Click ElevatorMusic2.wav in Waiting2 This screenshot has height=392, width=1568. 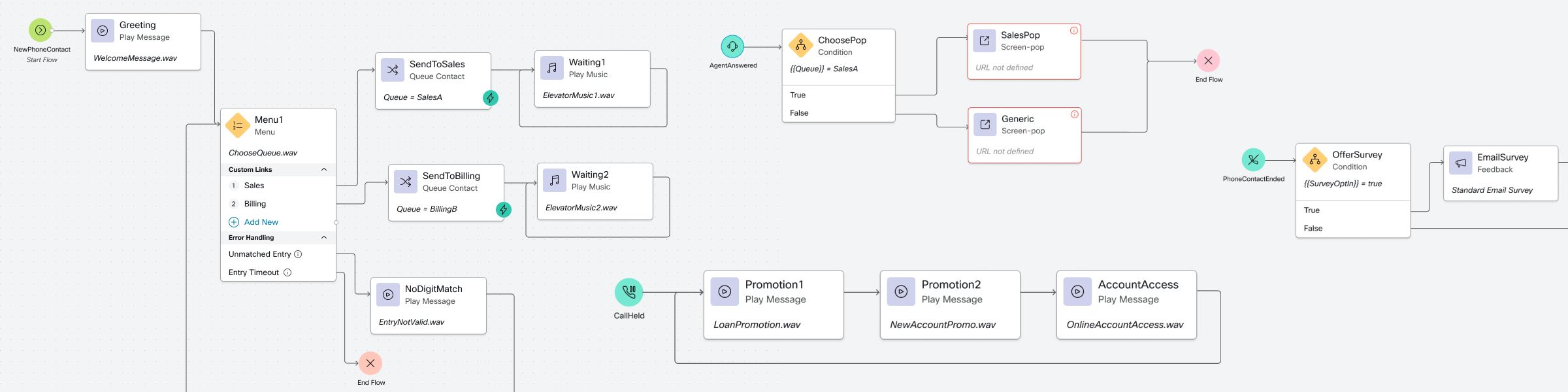(581, 208)
